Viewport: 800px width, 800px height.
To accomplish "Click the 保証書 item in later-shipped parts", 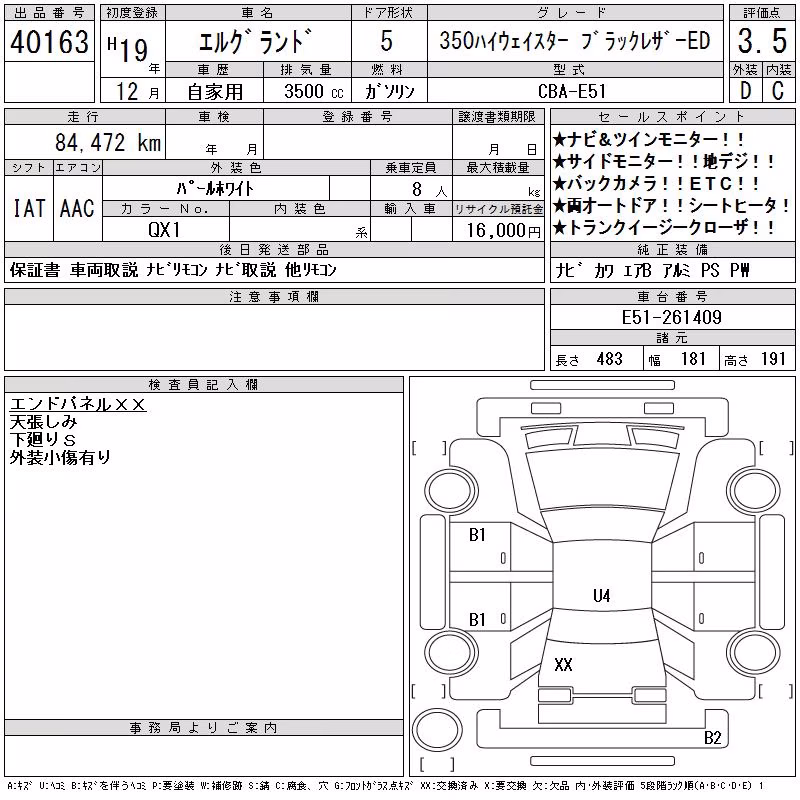I will [35, 270].
